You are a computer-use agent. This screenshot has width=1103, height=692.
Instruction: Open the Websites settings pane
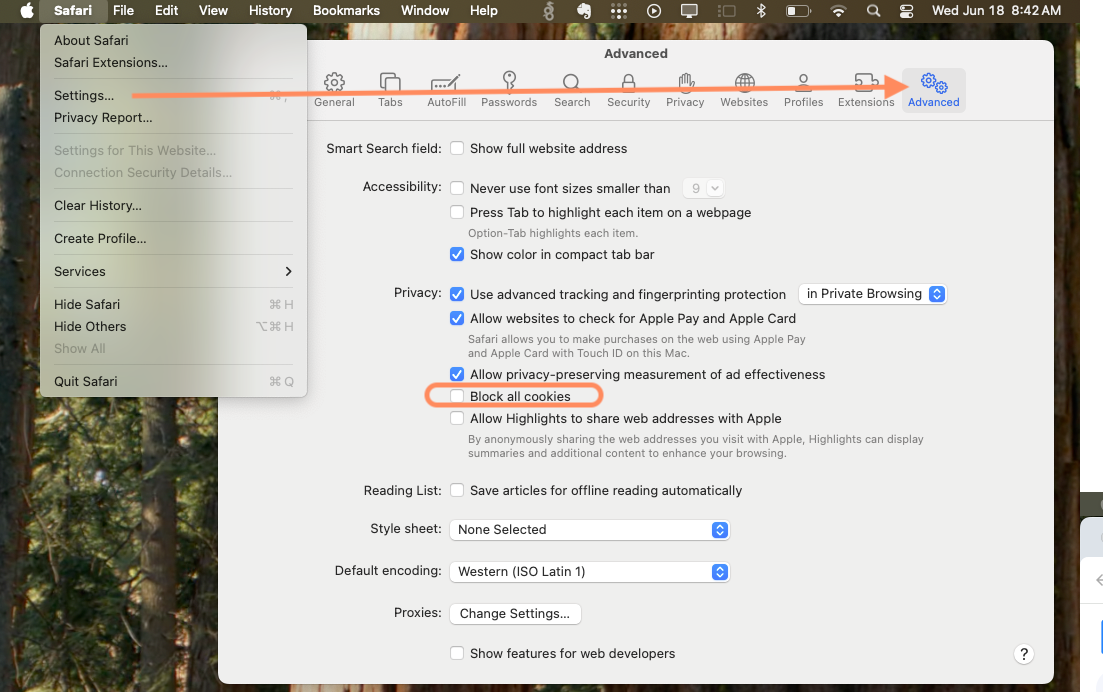[x=744, y=90]
